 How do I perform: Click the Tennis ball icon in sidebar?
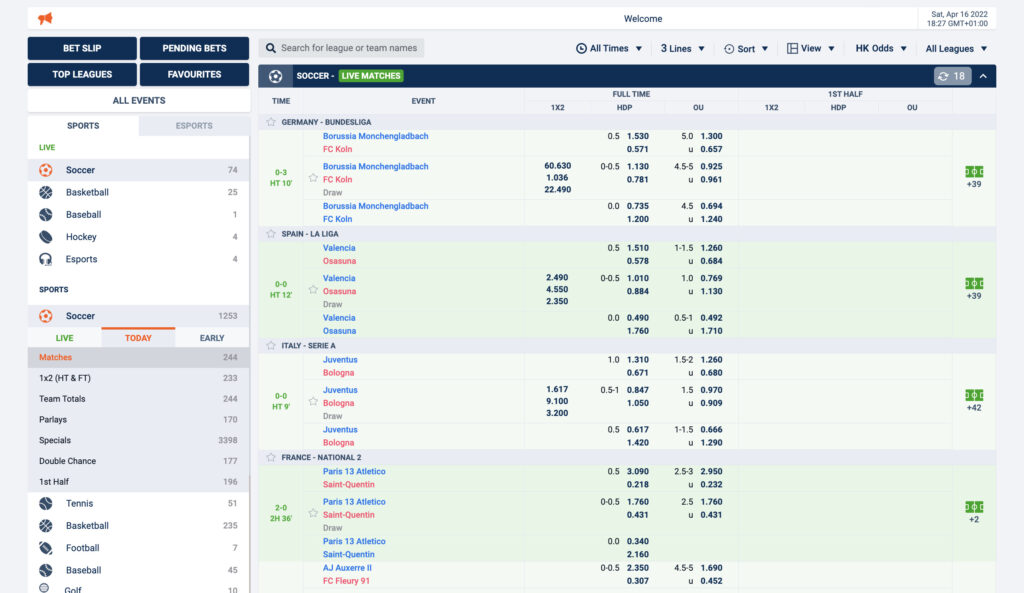point(46,503)
